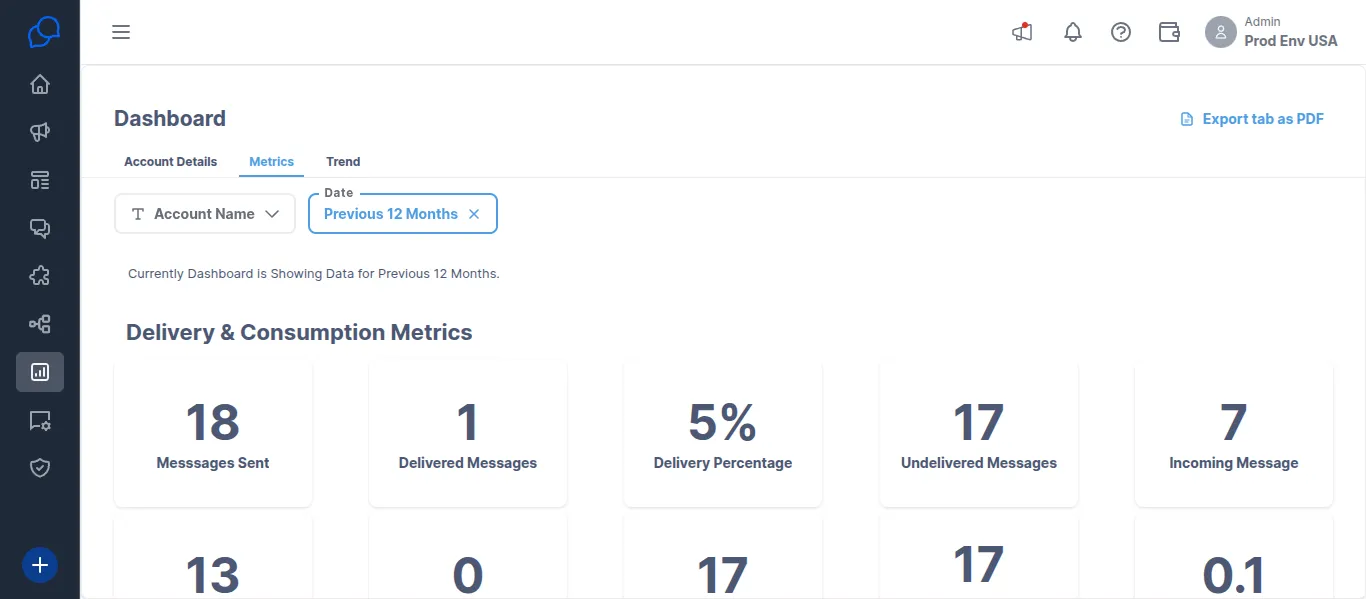1366x599 pixels.
Task: Open announcements megaphone icon in header
Action: 1022,32
